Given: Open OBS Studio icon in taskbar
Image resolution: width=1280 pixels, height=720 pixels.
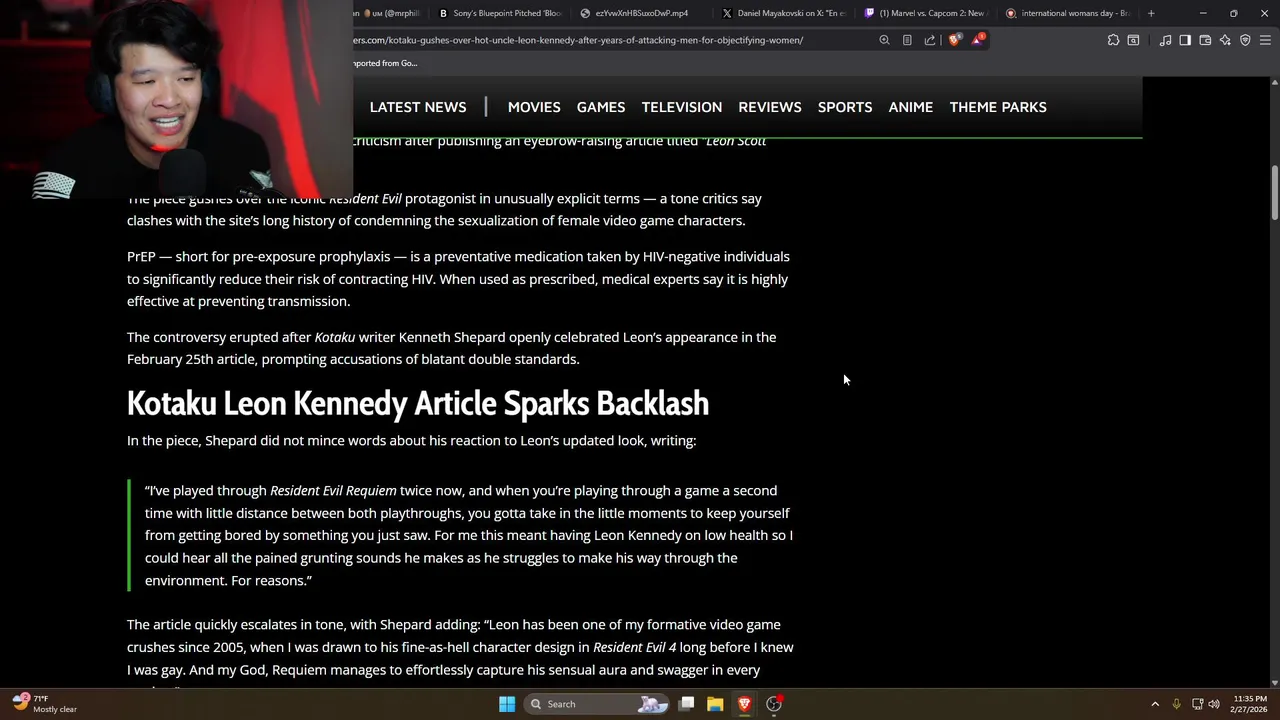Looking at the screenshot, I should pyautogui.click(x=773, y=704).
